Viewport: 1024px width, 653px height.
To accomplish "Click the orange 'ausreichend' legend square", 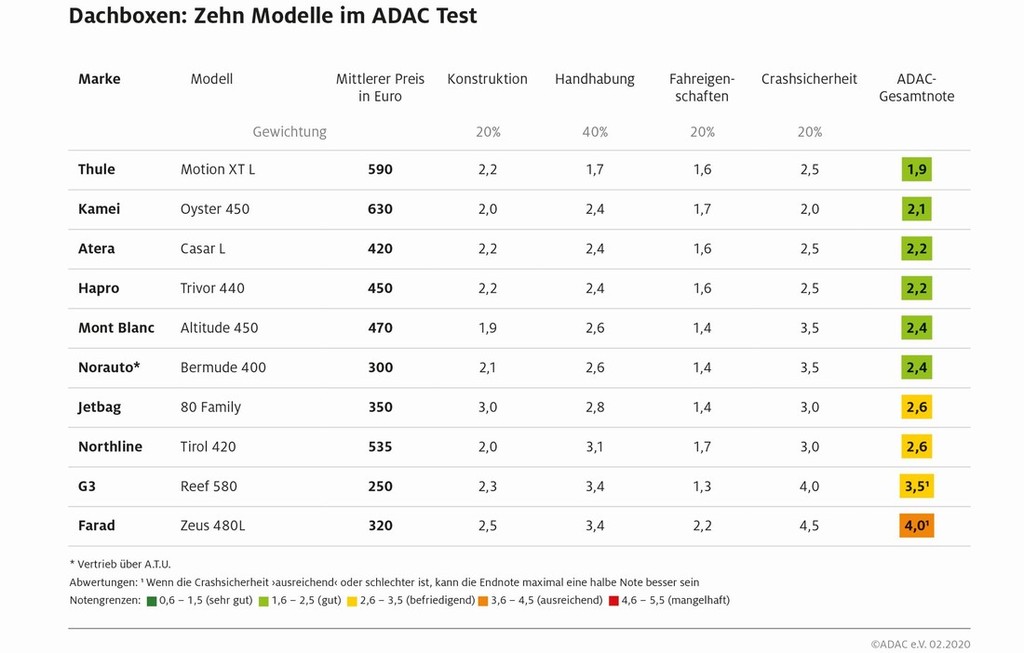I will pos(486,601).
